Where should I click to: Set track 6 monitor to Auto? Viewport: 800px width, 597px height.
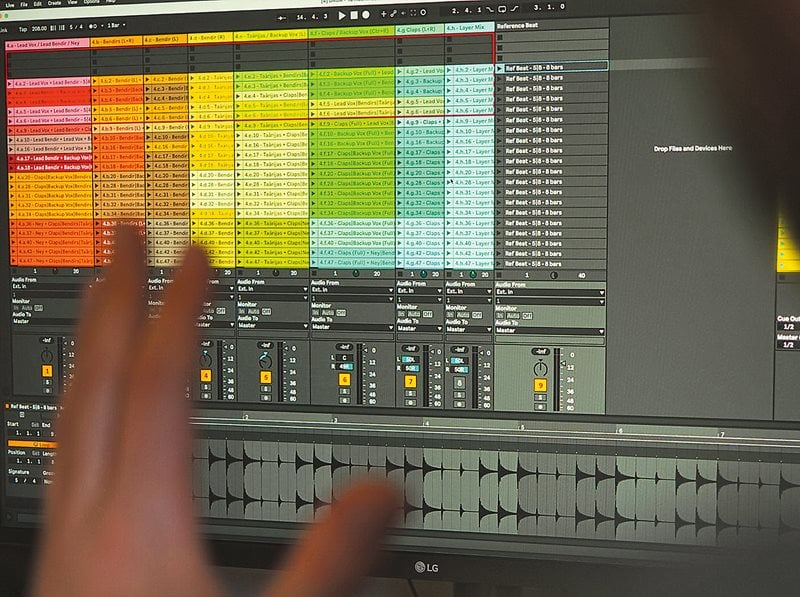click(328, 312)
